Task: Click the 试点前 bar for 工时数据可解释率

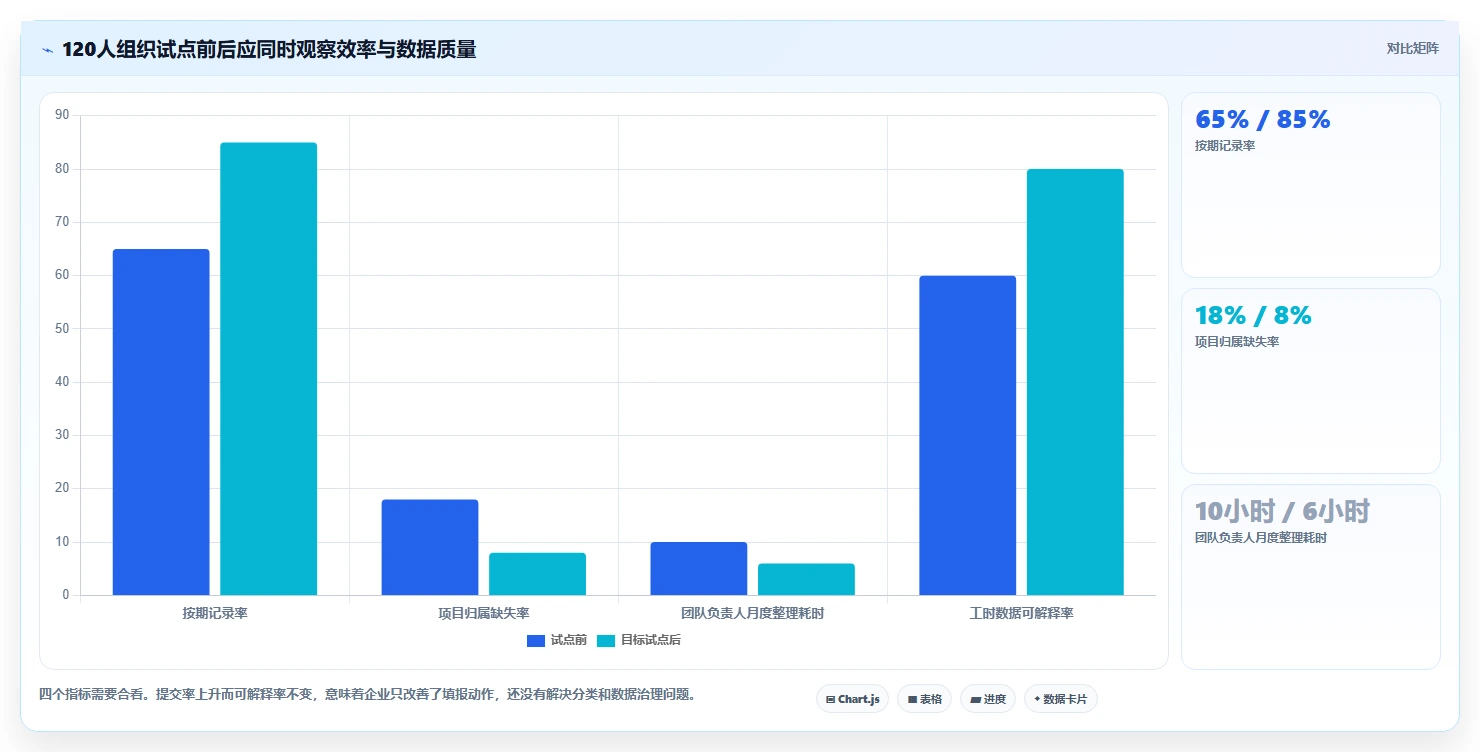Action: pos(968,435)
